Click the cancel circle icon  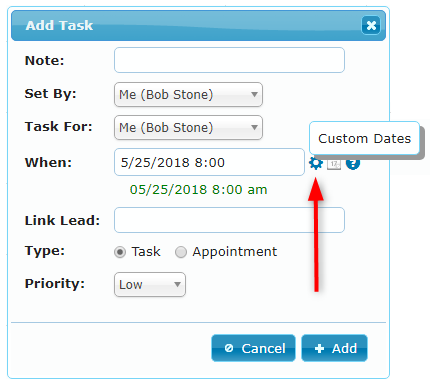[x=229, y=348]
